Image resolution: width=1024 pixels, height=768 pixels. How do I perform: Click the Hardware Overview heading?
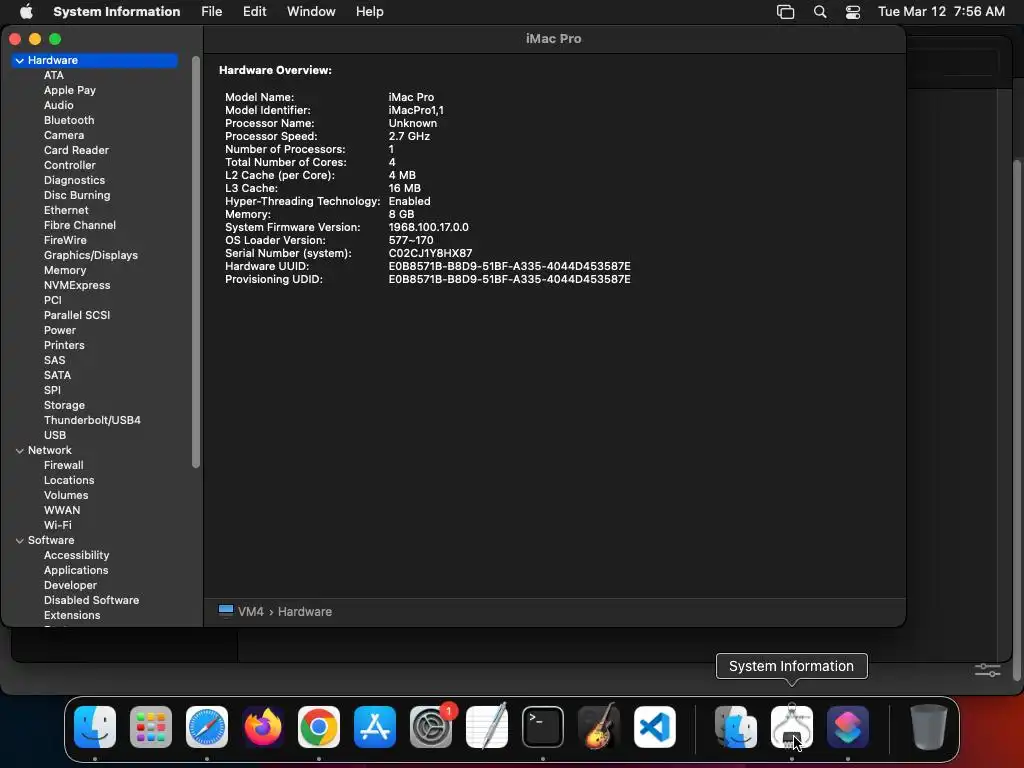(x=275, y=70)
